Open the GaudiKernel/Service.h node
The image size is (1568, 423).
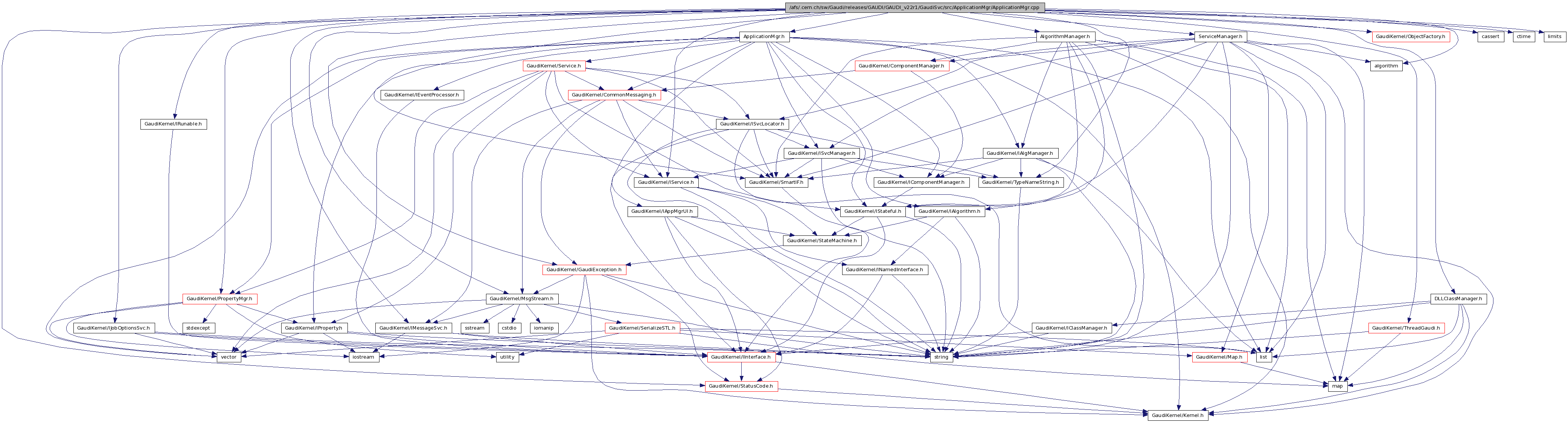click(x=553, y=66)
